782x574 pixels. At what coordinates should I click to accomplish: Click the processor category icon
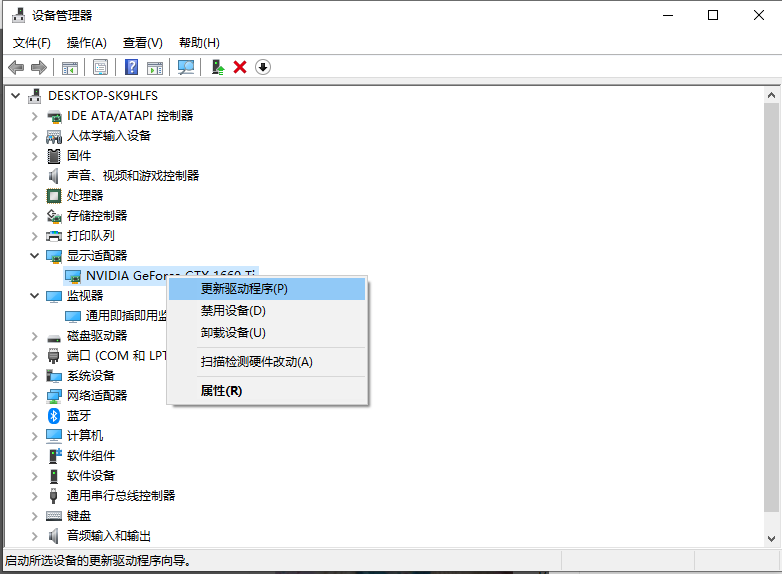pos(54,196)
